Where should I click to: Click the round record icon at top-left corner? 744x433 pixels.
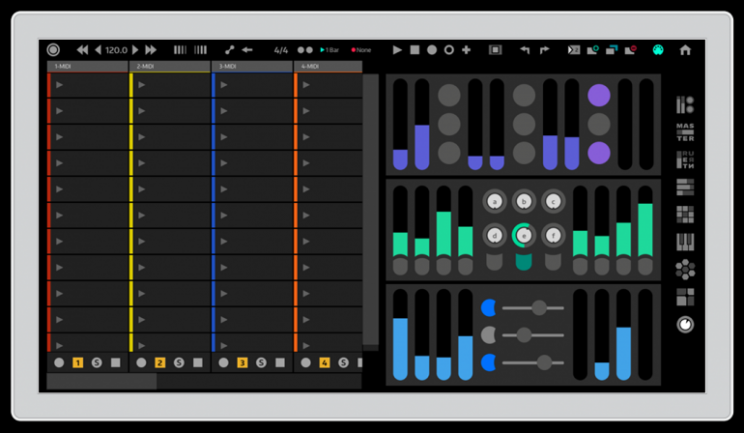pos(53,50)
